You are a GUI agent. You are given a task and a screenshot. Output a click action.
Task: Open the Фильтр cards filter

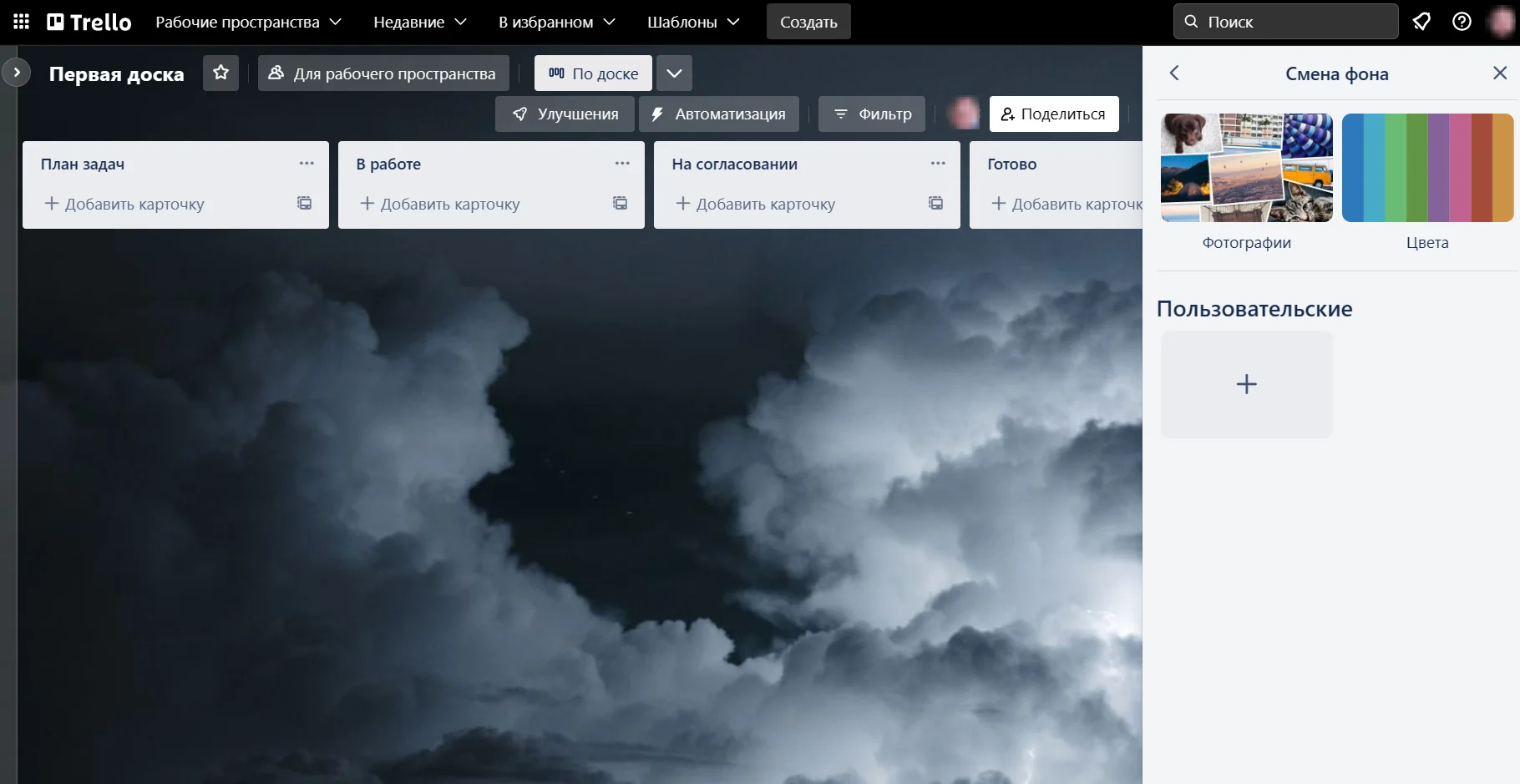coord(872,114)
